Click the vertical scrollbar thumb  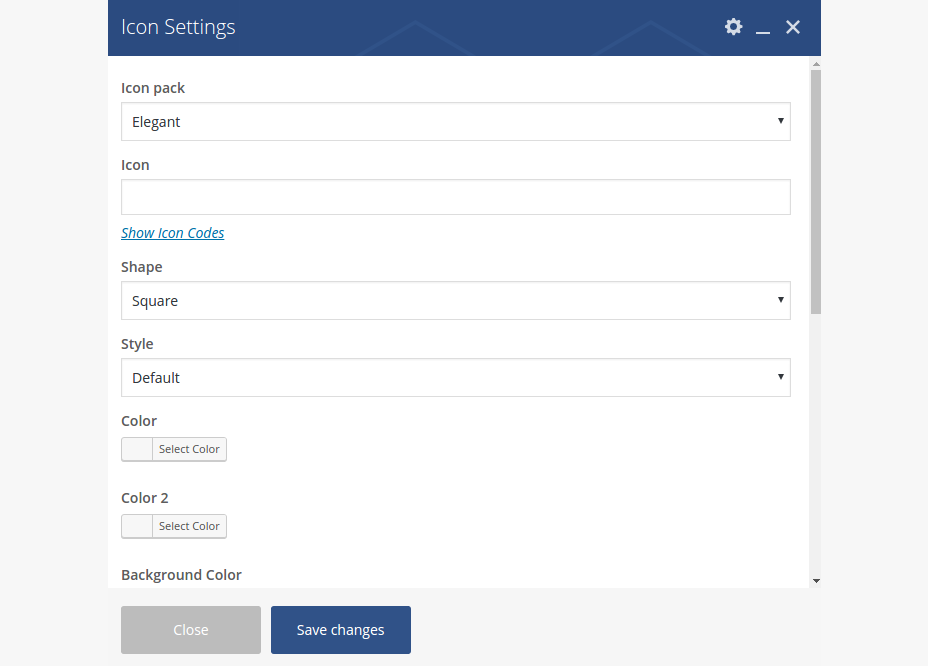(x=816, y=190)
